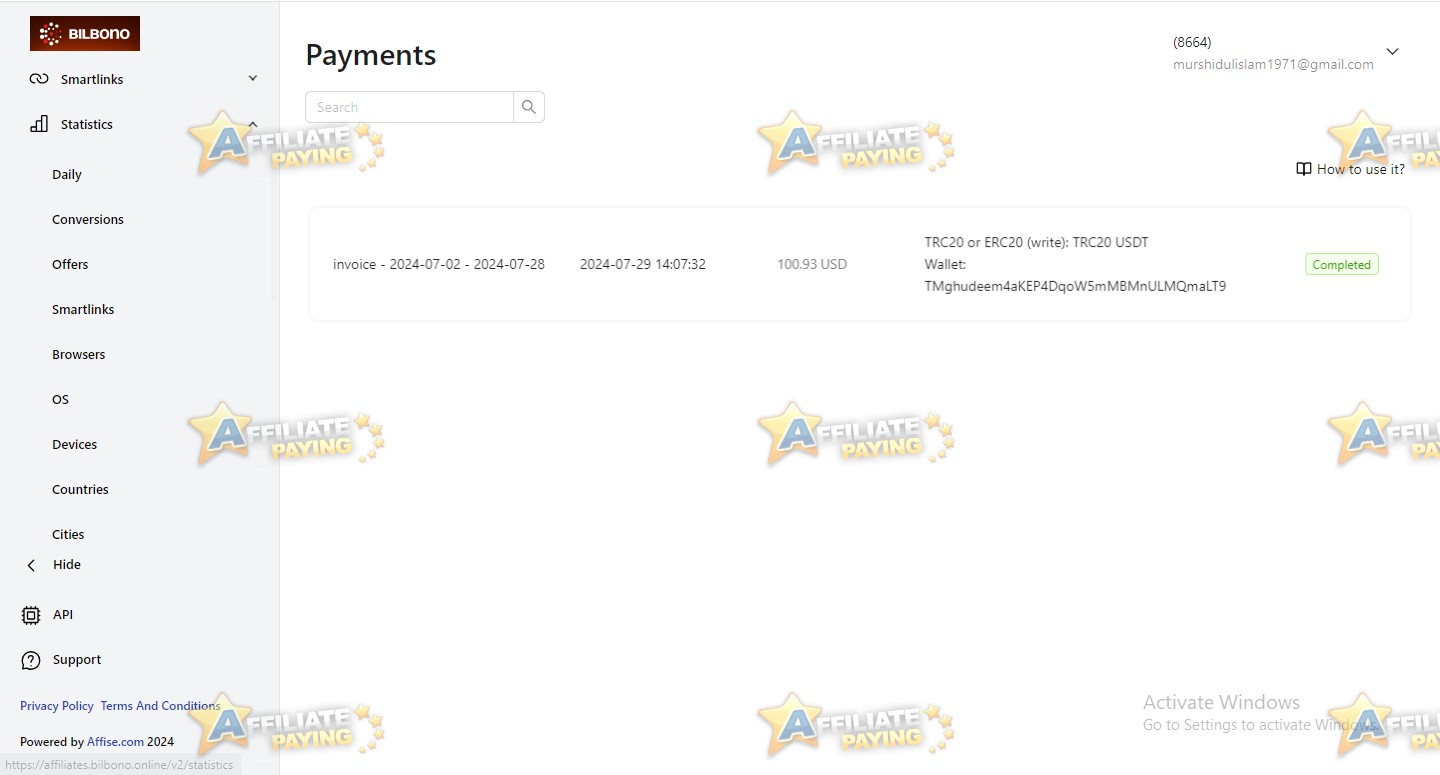Screen dimensions: 1440x775
Task: Open Devices statistics
Action: coord(75,444)
